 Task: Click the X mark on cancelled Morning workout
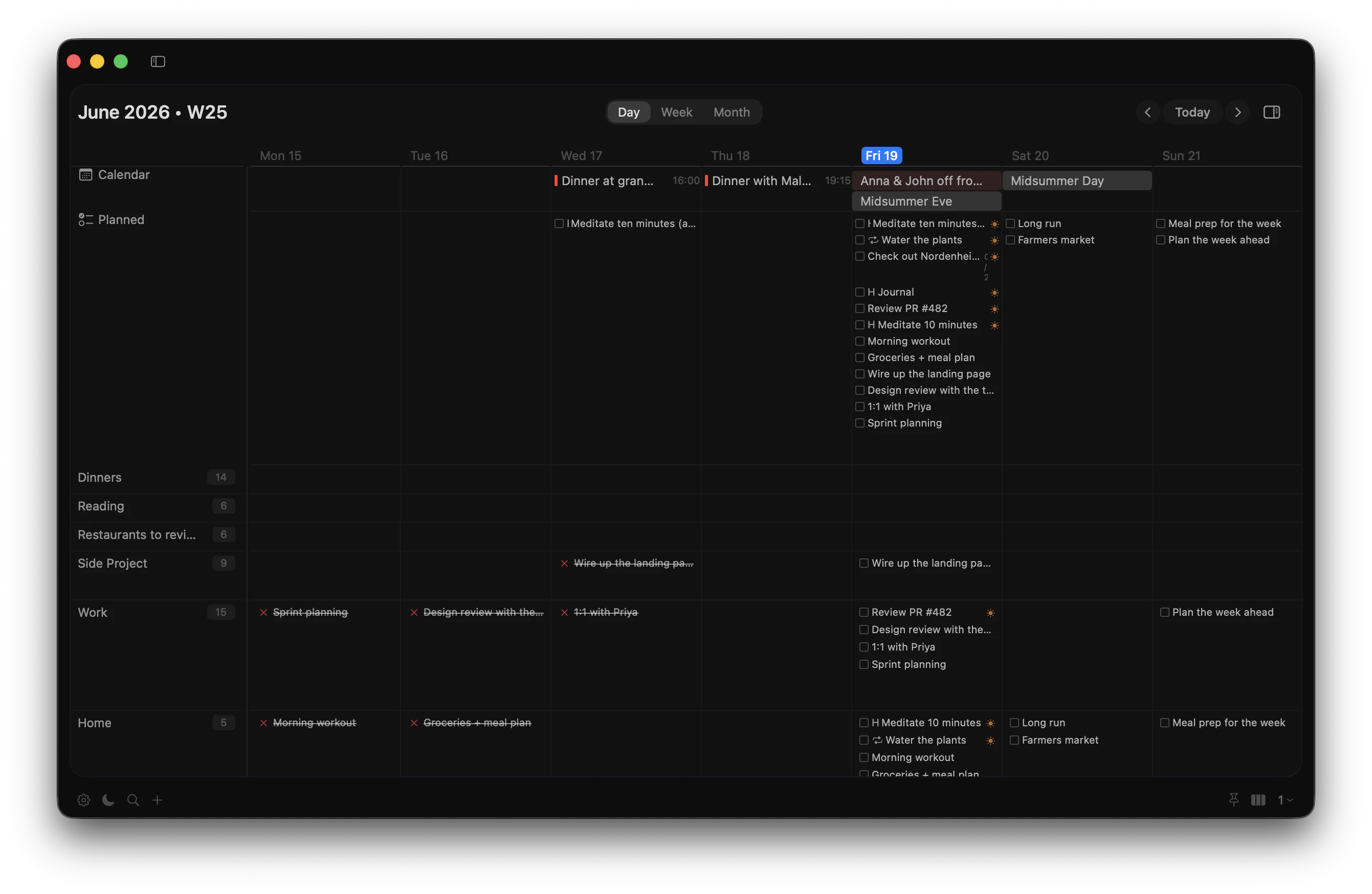point(263,723)
